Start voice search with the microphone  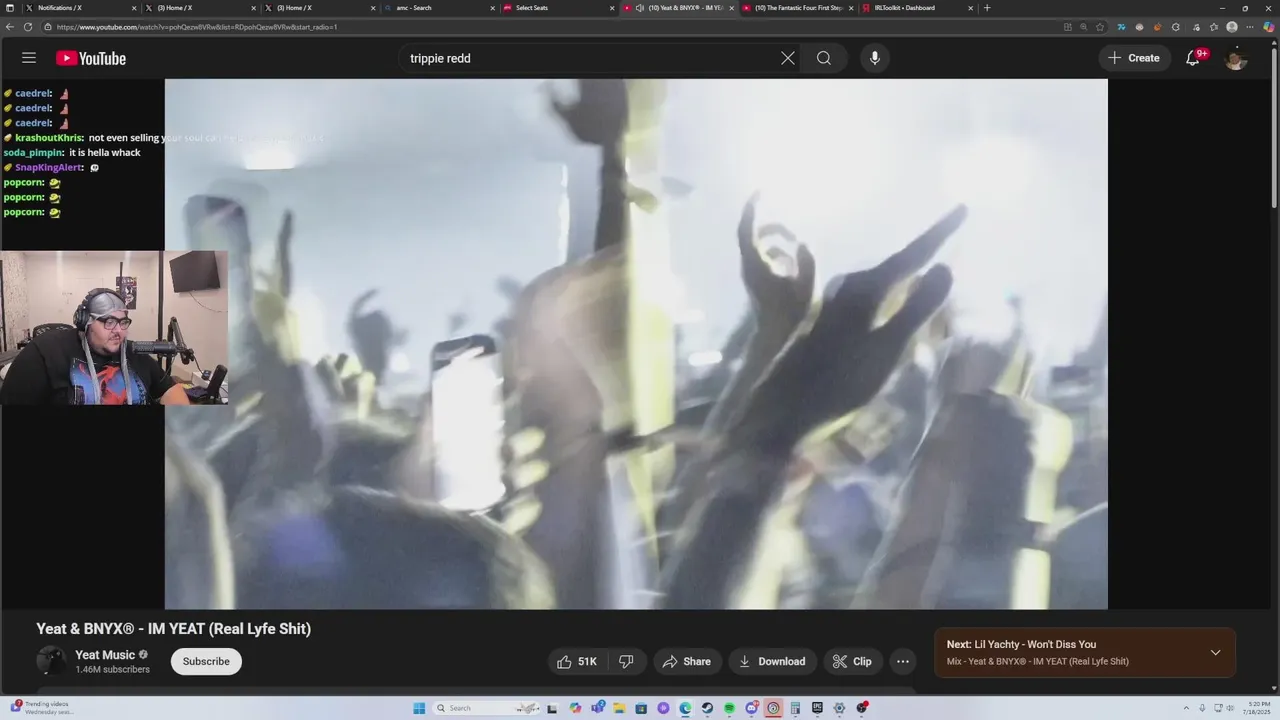click(x=875, y=58)
